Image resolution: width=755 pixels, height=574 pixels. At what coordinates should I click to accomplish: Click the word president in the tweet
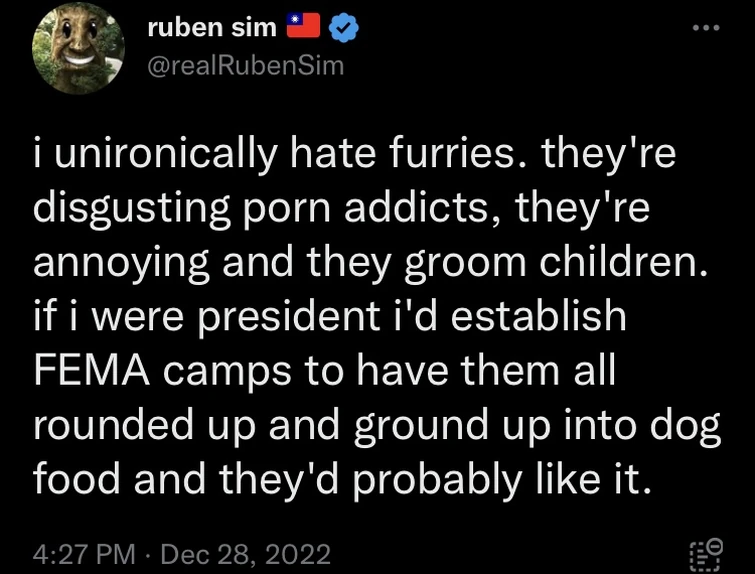click(289, 318)
